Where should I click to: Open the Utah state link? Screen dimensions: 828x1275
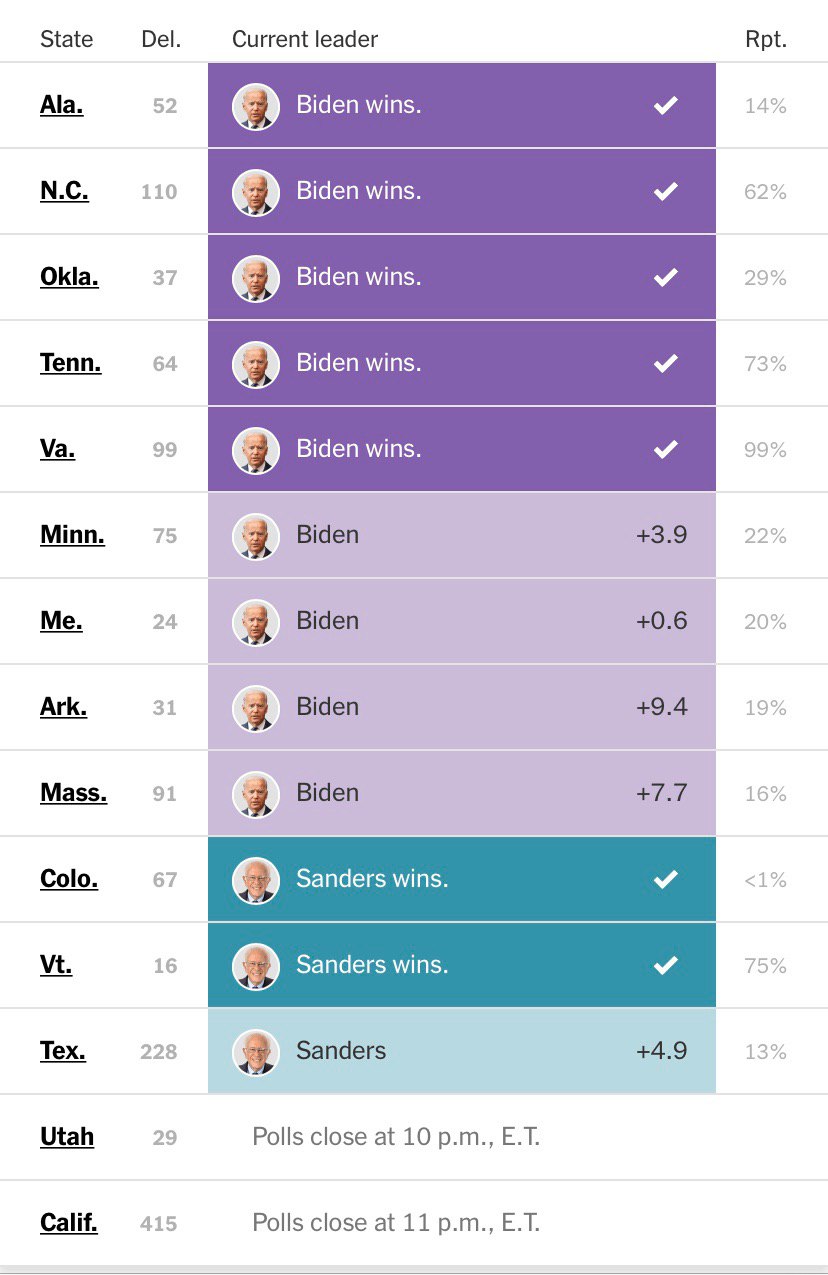pyautogui.click(x=67, y=1137)
